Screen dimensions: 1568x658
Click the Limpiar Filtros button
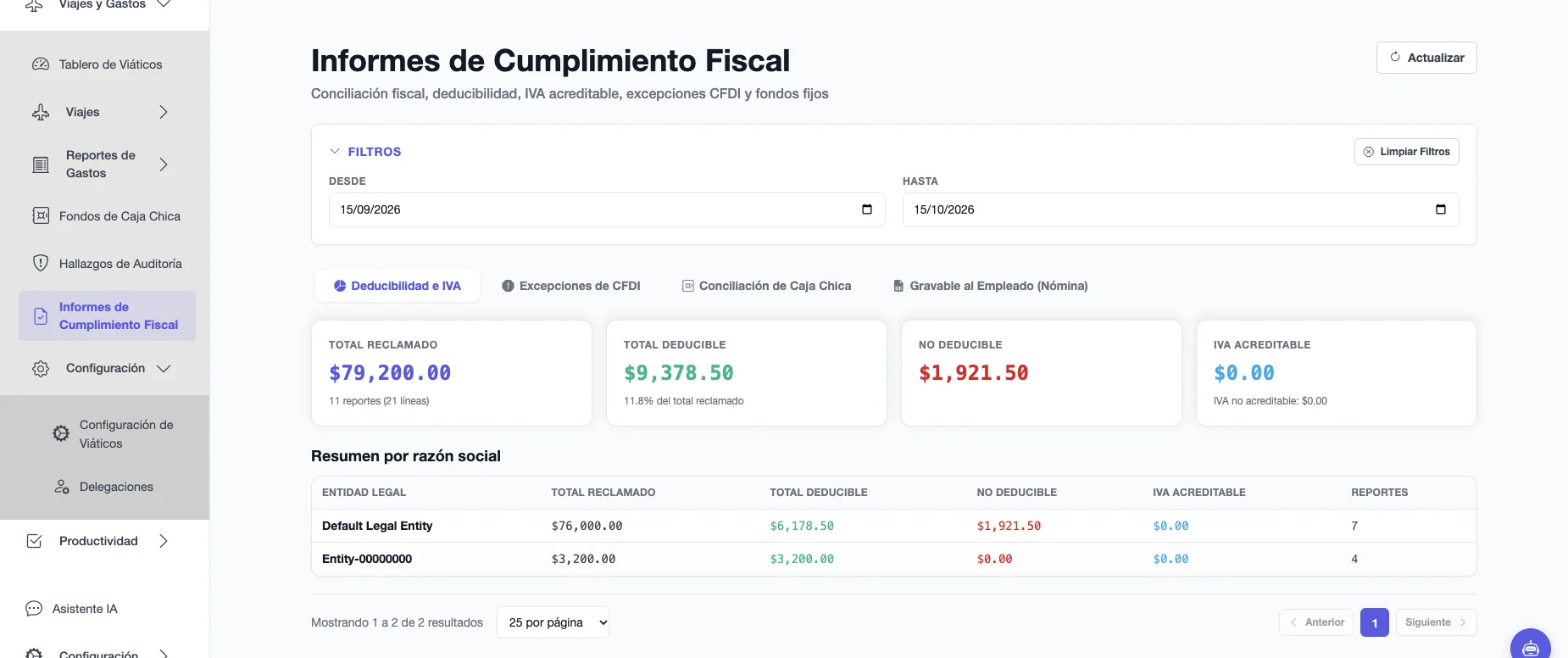[1407, 152]
